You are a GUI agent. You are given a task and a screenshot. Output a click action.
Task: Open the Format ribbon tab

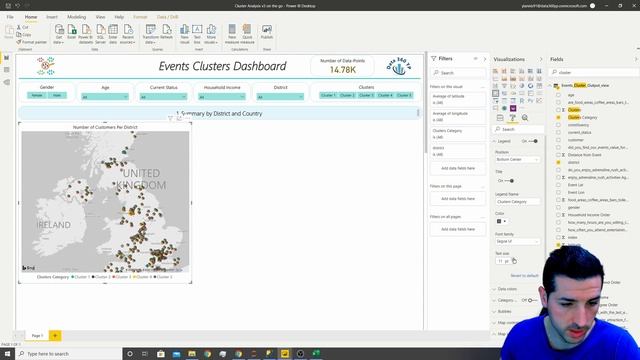(x=140, y=17)
